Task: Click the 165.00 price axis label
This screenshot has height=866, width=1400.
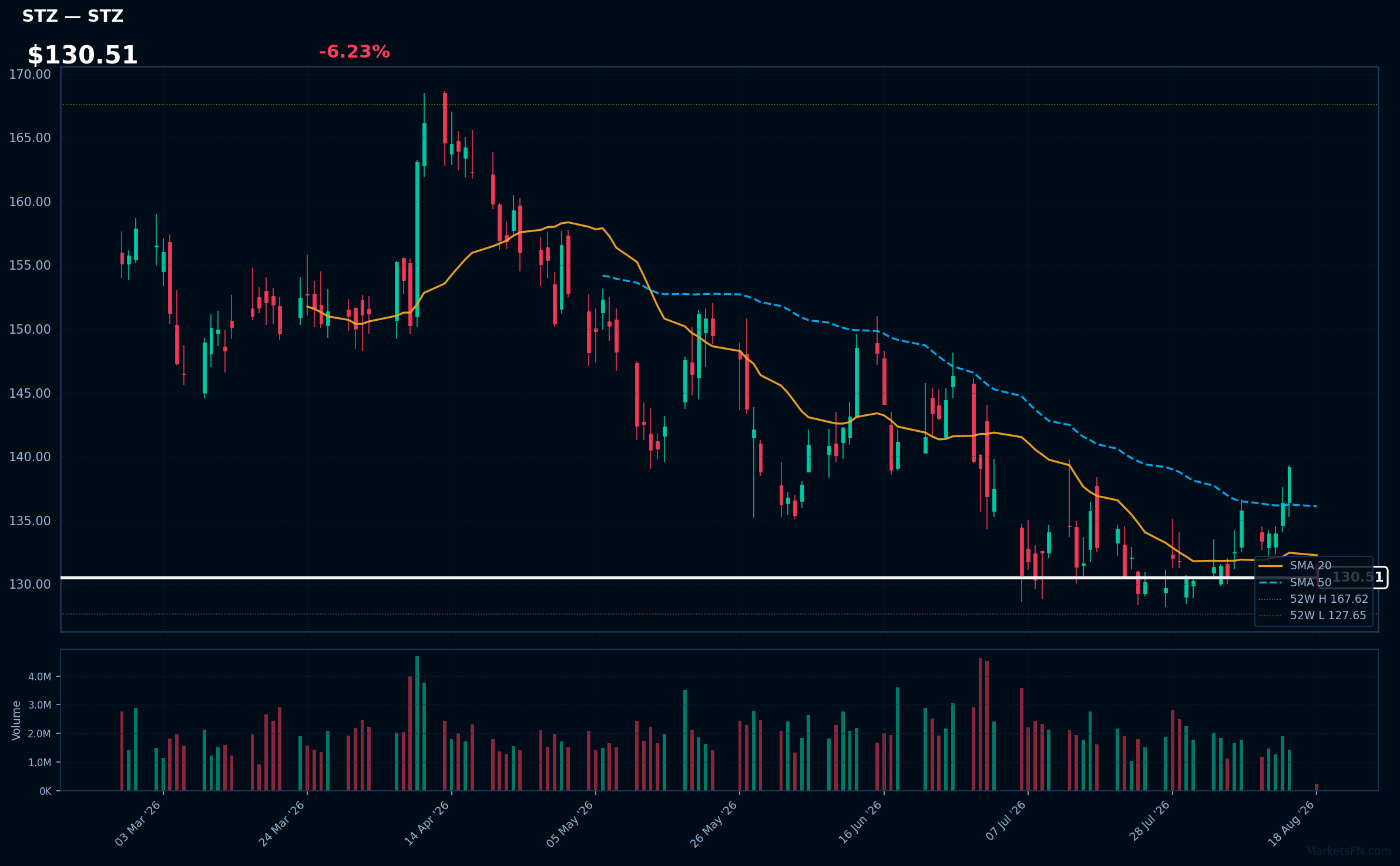Action: (x=30, y=137)
